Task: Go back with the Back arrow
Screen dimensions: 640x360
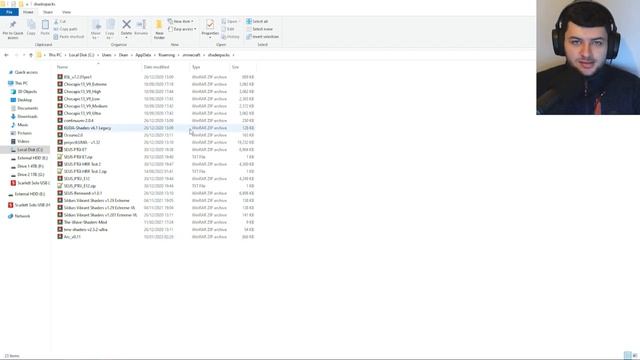Action: point(6,55)
